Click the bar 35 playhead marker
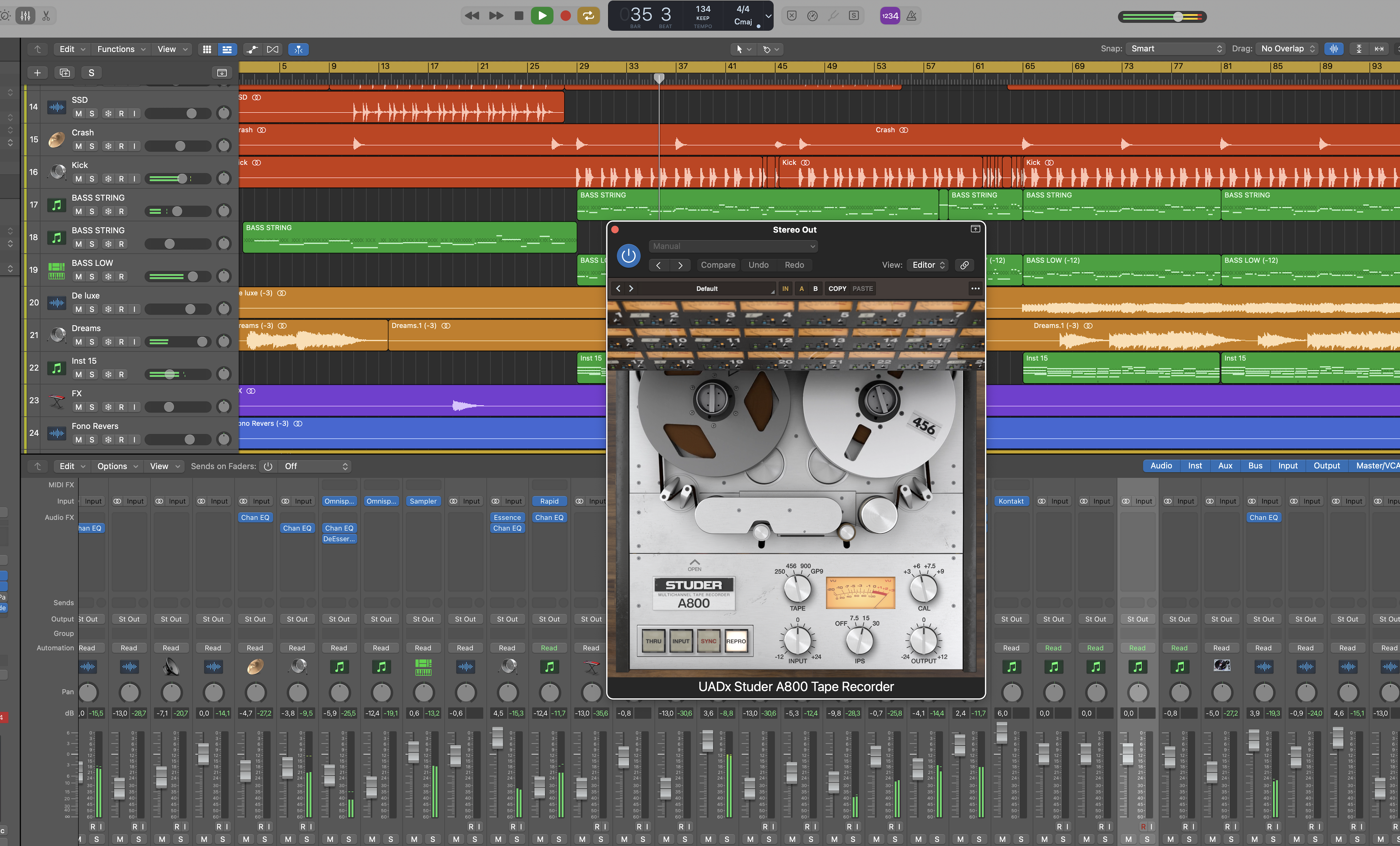Viewport: 1400px width, 846px height. (x=659, y=78)
